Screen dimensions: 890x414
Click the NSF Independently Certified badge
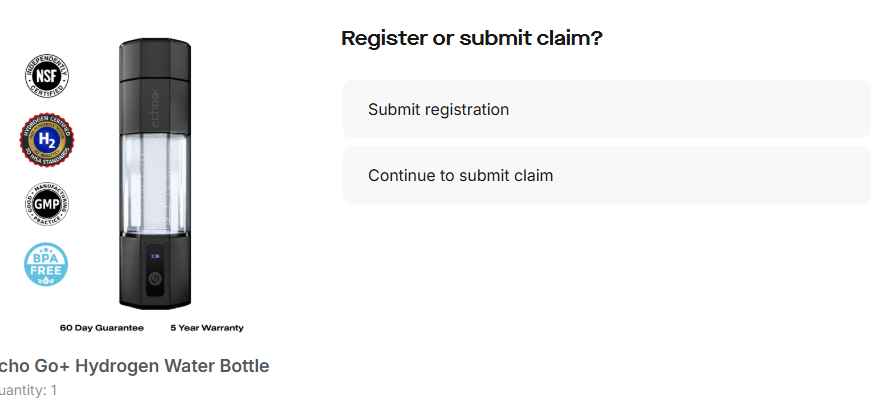click(47, 76)
